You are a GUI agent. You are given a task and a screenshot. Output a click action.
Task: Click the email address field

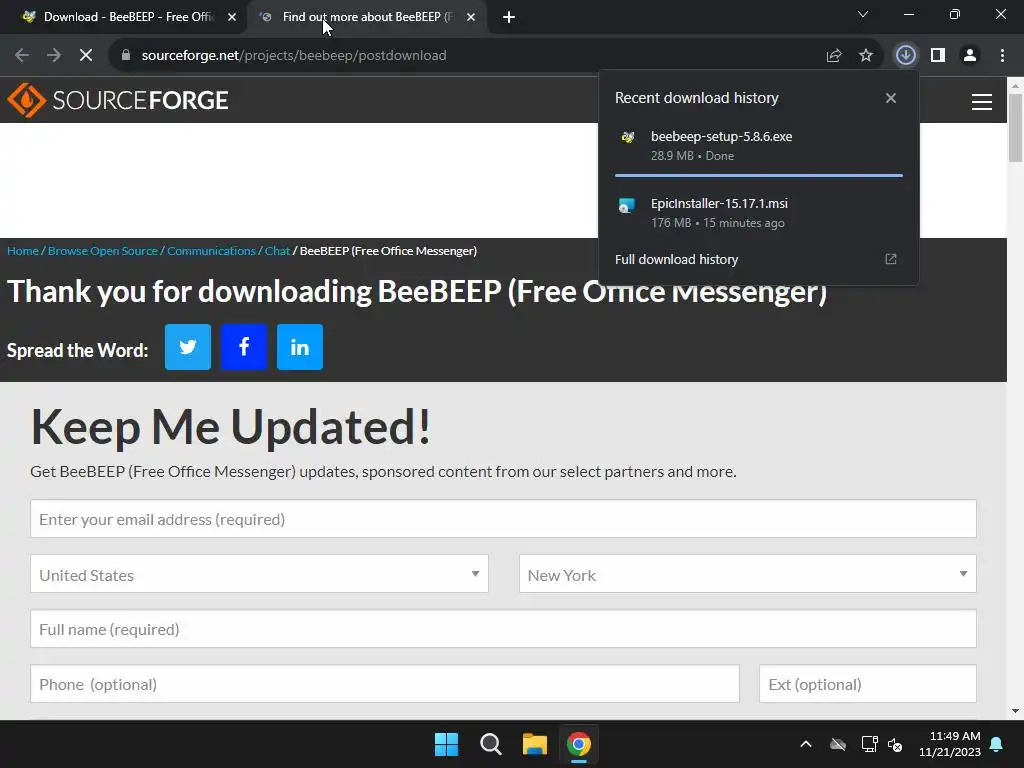click(x=503, y=519)
